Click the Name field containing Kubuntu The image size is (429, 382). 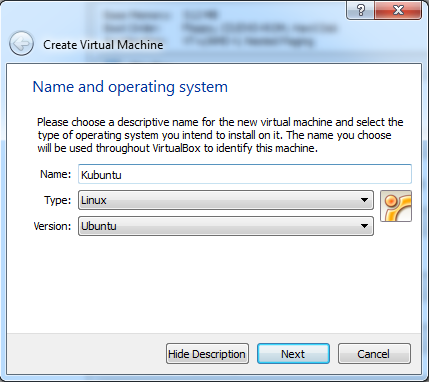[245, 174]
